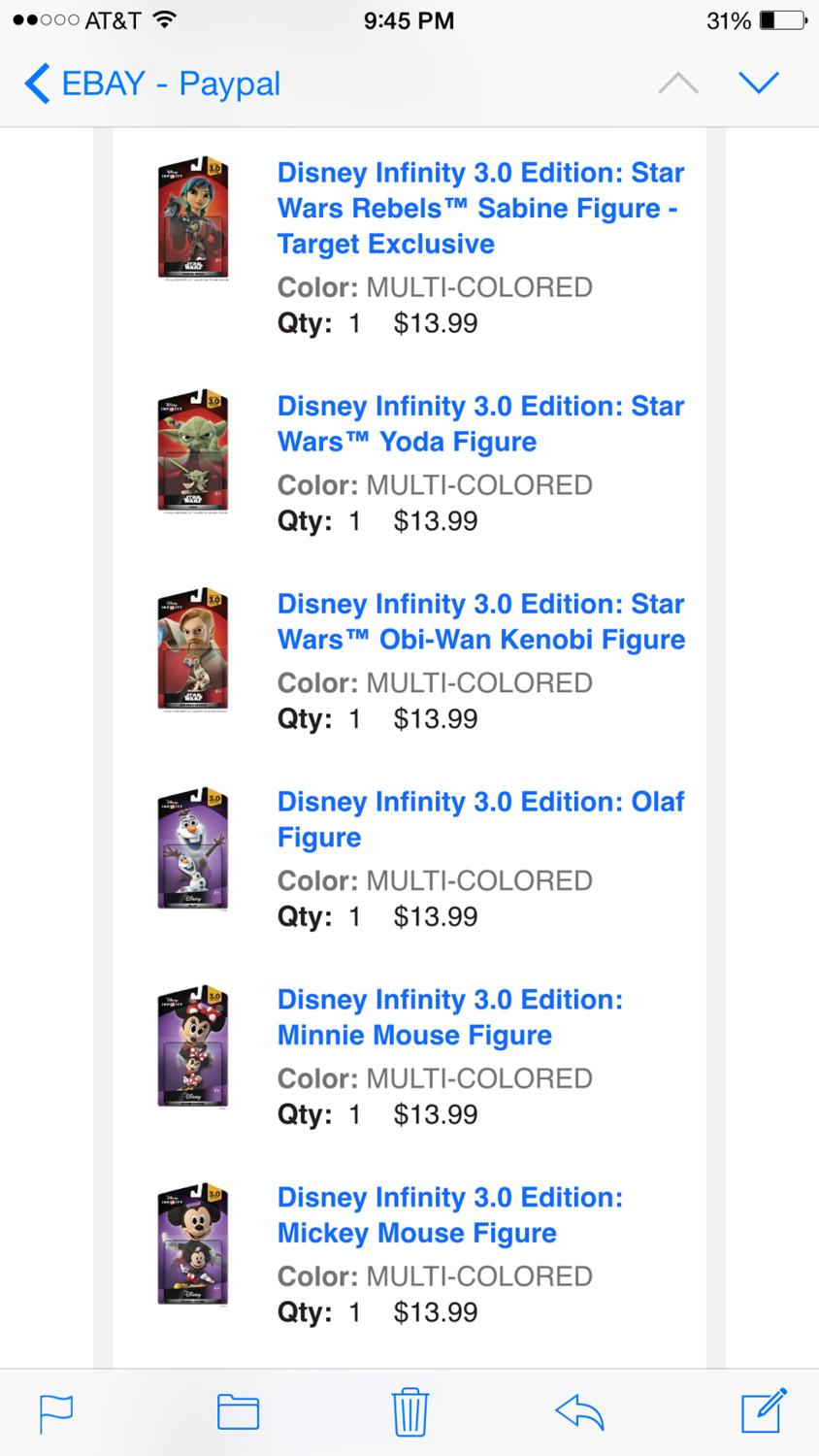Tap the Olaf figure product thumbnail
This screenshot has height=1456, width=819.
pos(193,848)
